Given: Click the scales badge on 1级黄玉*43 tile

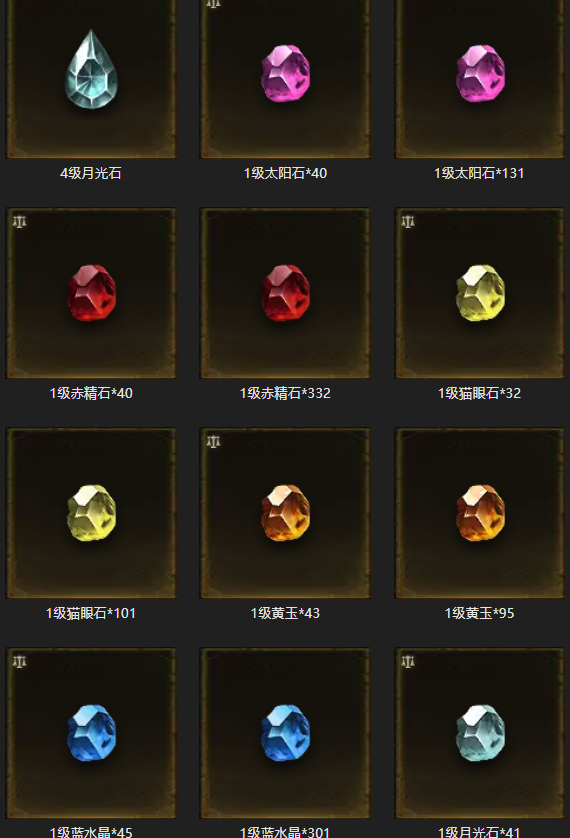Looking at the screenshot, I should (214, 441).
